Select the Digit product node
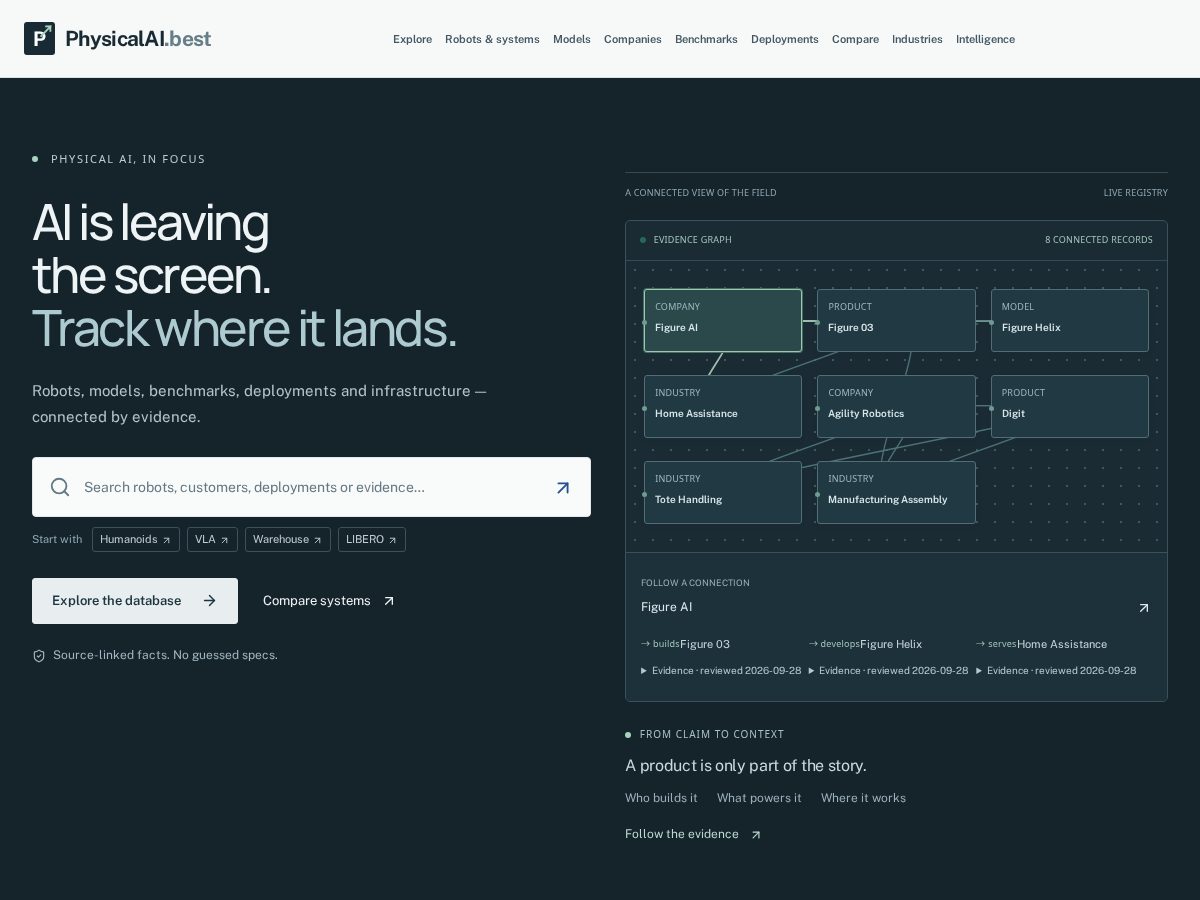The height and width of the screenshot is (900, 1200). click(x=1070, y=406)
